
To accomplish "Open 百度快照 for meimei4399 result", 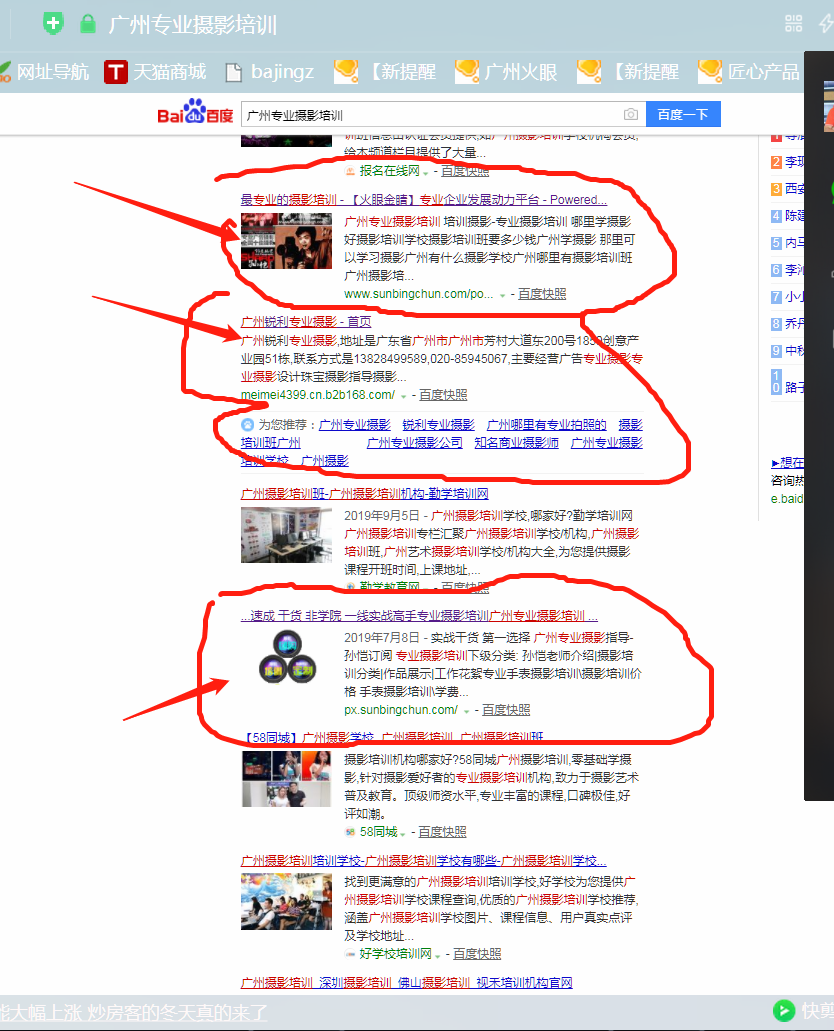I will pos(443,395).
